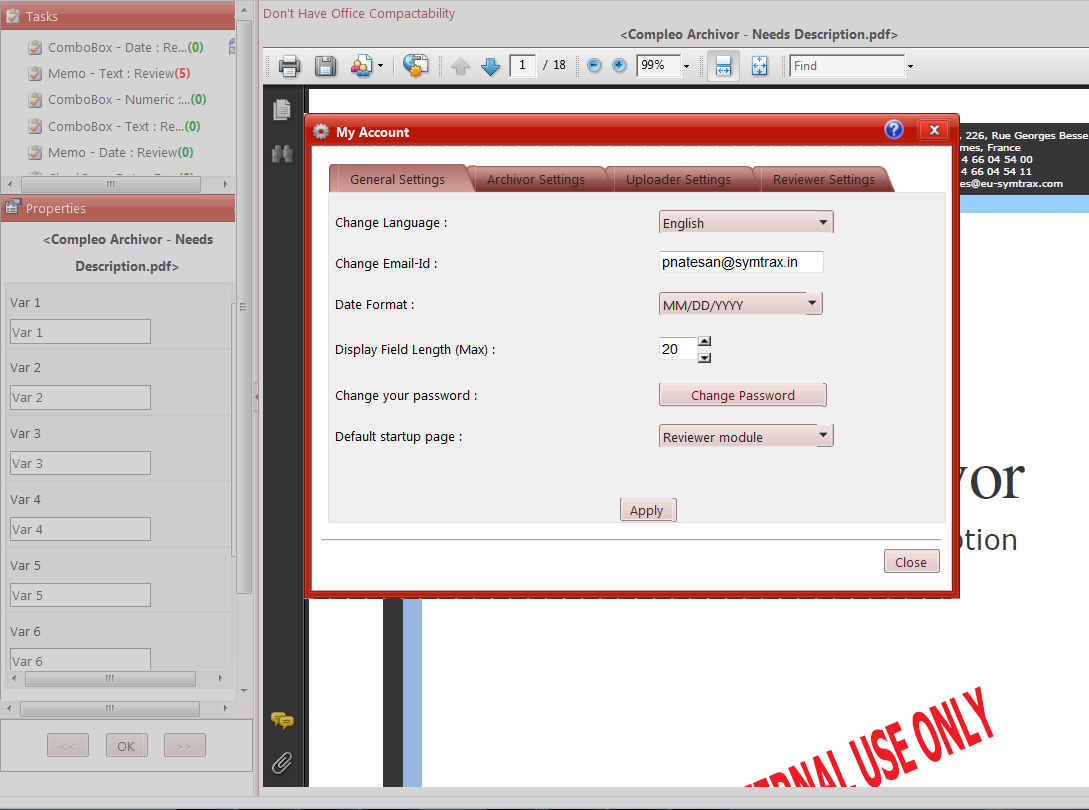Click the Var 6 input field
This screenshot has height=810, width=1089.
(x=81, y=659)
